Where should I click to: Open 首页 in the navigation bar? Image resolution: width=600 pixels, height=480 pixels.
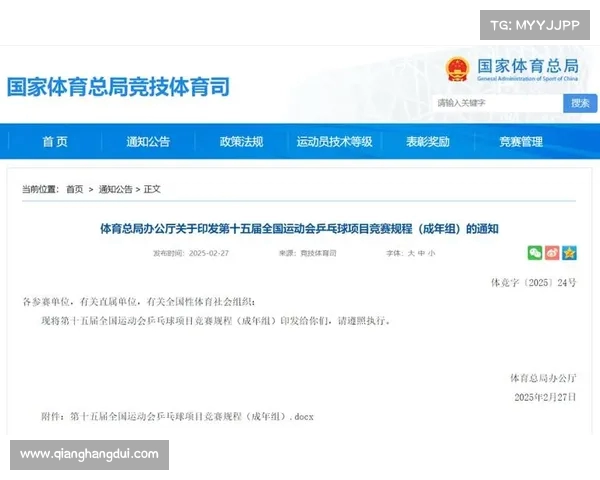(x=55, y=142)
